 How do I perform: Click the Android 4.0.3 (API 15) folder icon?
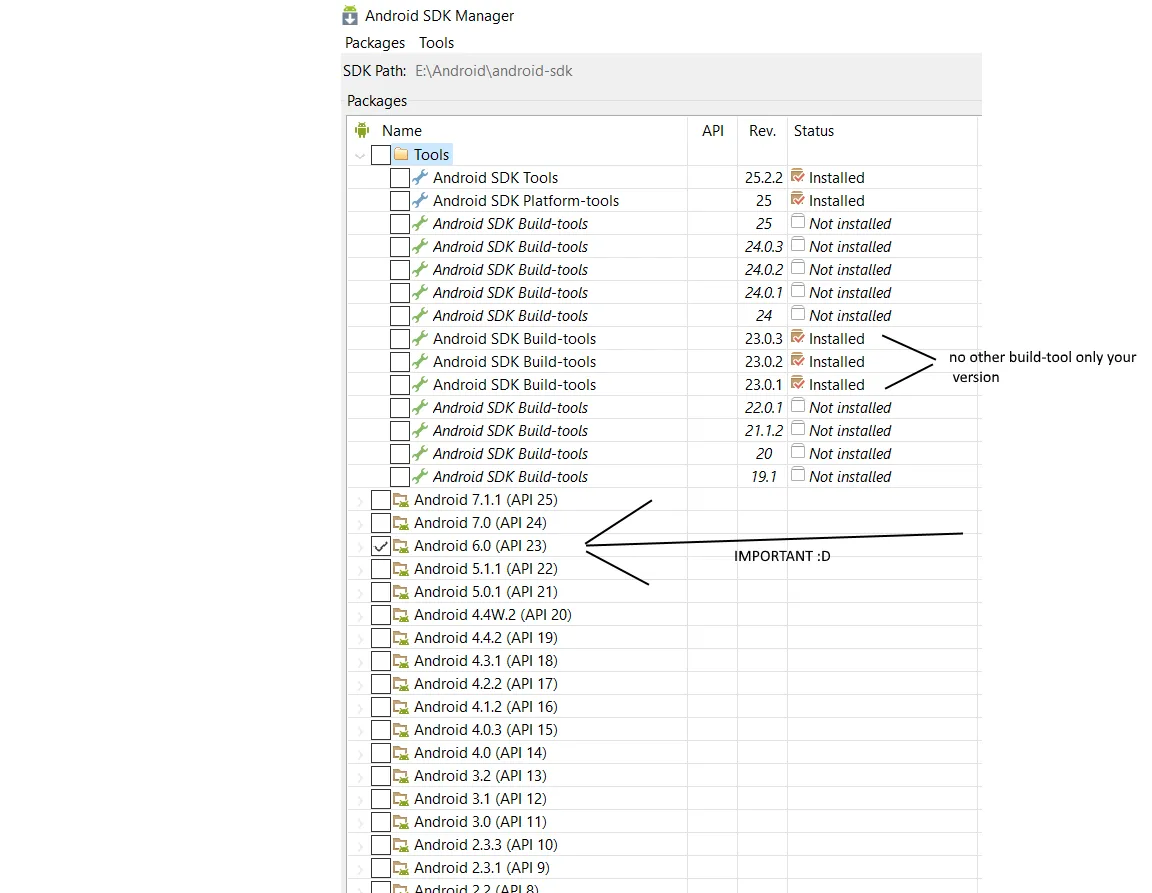[x=401, y=731]
